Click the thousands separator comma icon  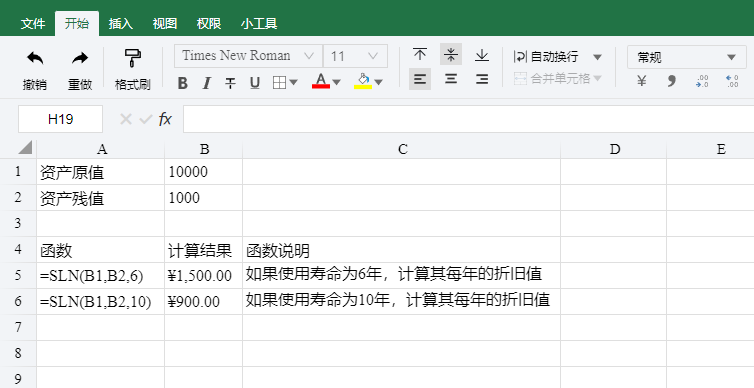coord(671,81)
